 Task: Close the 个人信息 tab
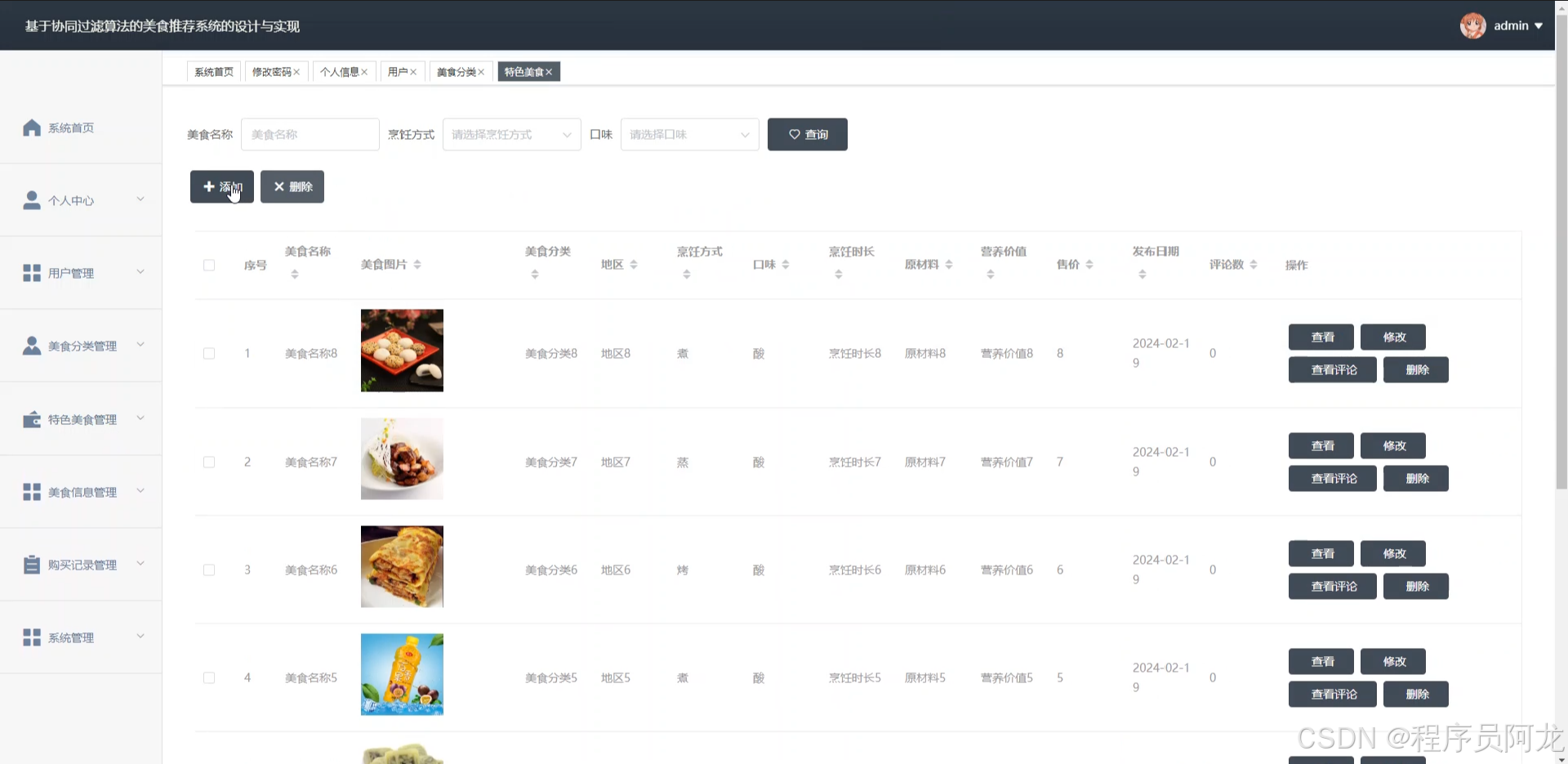tap(364, 72)
